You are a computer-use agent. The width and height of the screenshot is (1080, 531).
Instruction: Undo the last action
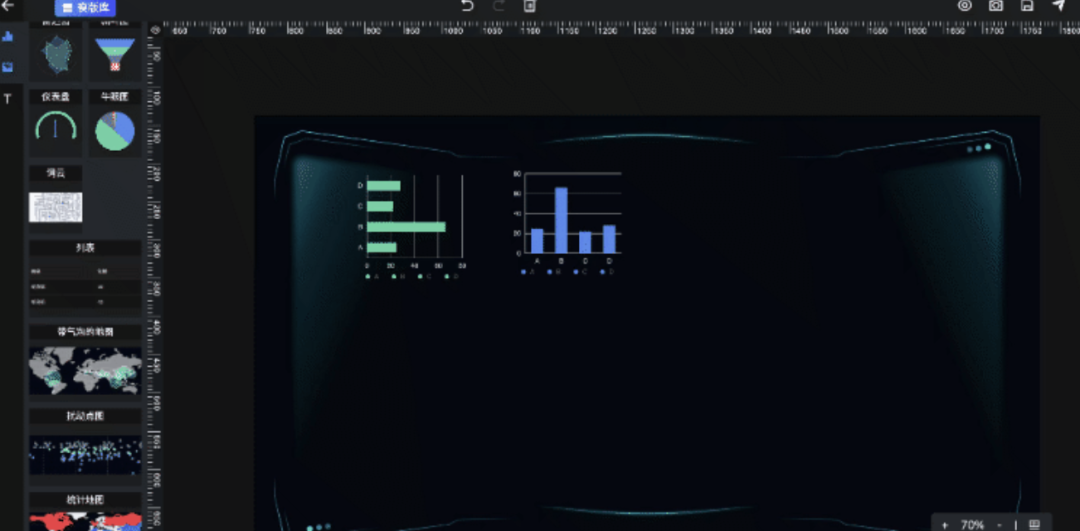click(467, 6)
